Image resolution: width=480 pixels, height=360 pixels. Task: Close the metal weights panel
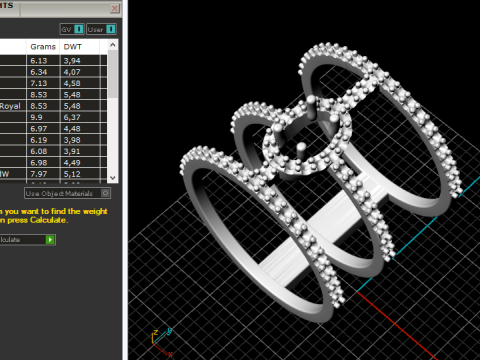click(x=115, y=8)
